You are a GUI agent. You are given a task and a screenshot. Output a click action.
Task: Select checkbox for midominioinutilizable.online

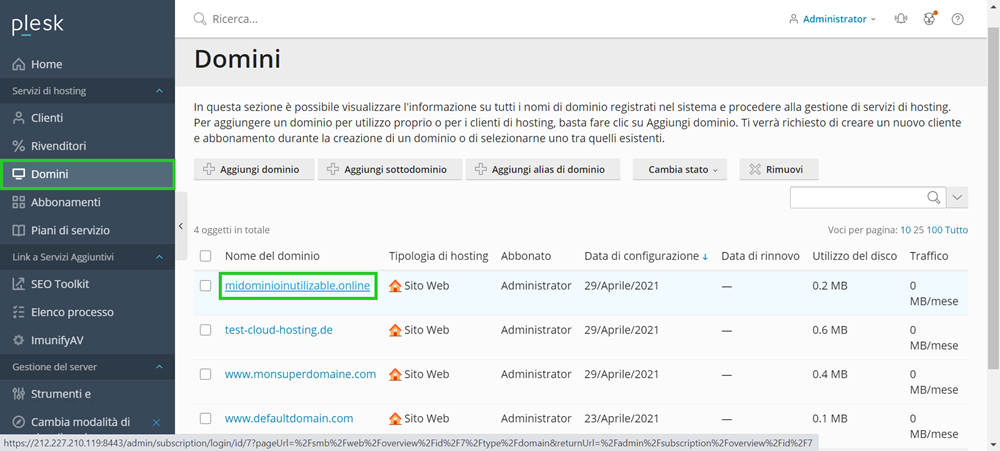(205, 286)
